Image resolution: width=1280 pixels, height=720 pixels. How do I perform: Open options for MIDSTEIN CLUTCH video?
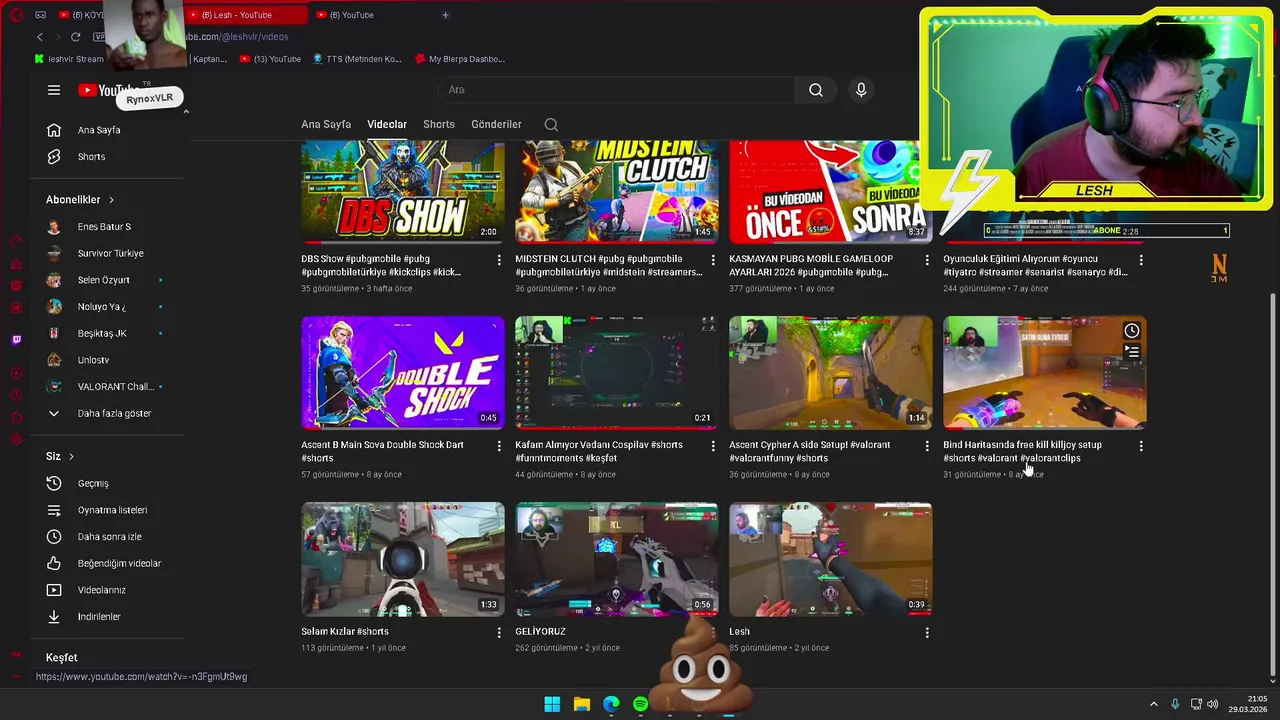713,260
